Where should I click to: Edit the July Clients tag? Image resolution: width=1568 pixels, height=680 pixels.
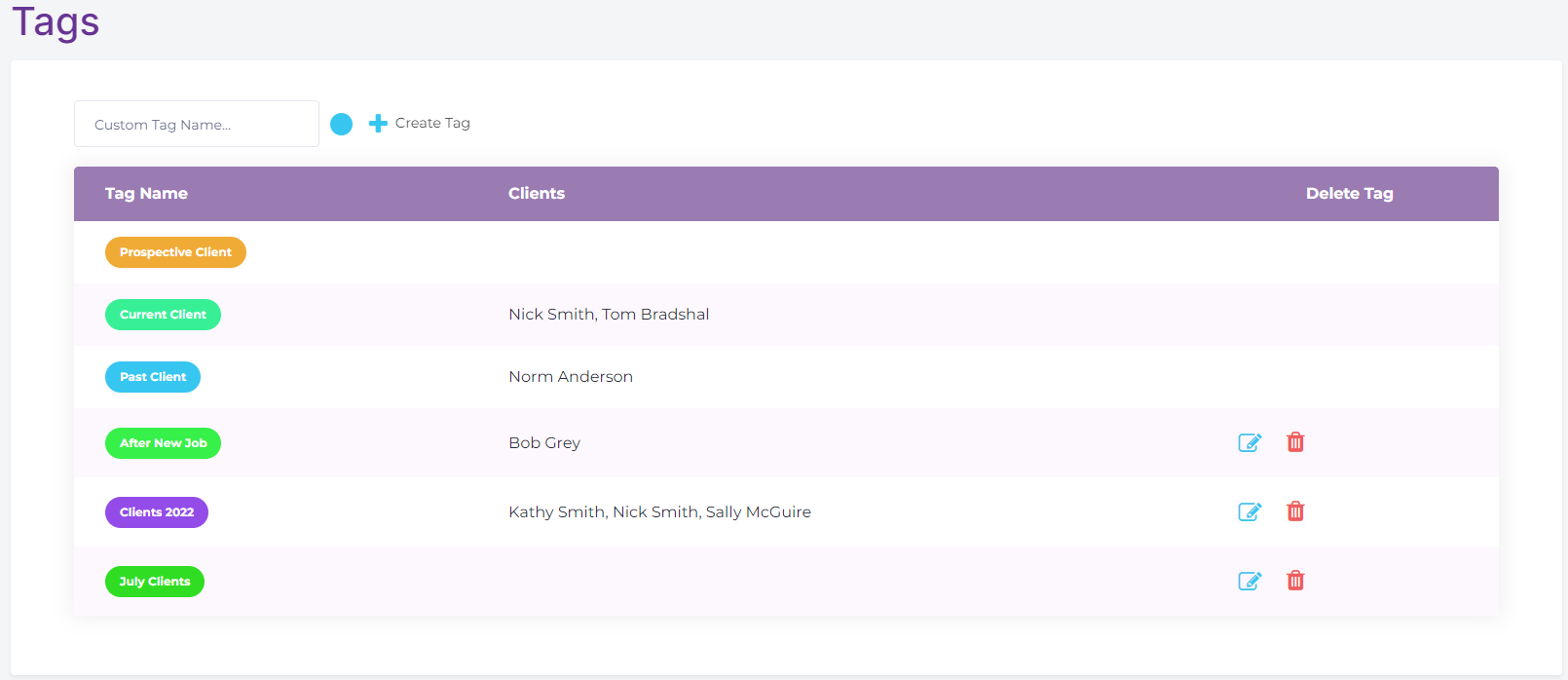tap(1250, 581)
